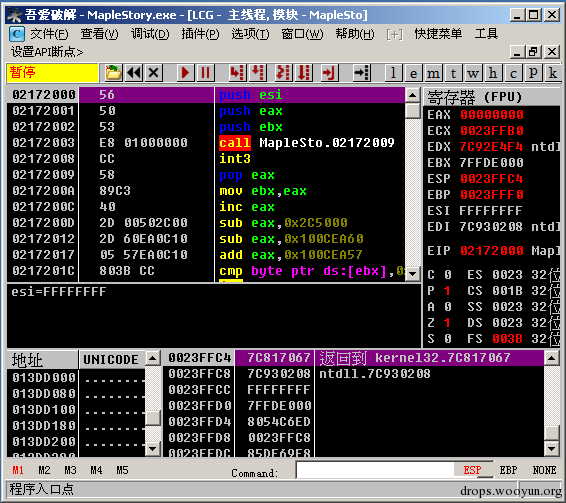Open the memory map 'm' window button
The image size is (566, 503).
tap(433, 73)
